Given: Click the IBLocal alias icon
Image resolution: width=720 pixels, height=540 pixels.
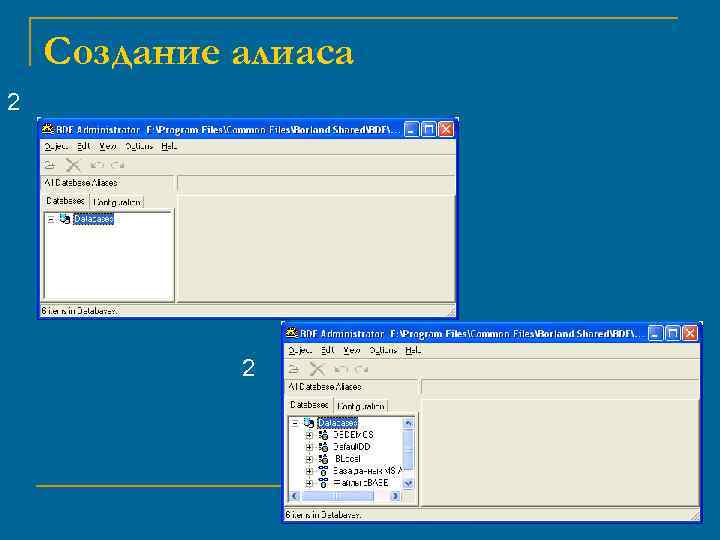Looking at the screenshot, I should pyautogui.click(x=323, y=458).
